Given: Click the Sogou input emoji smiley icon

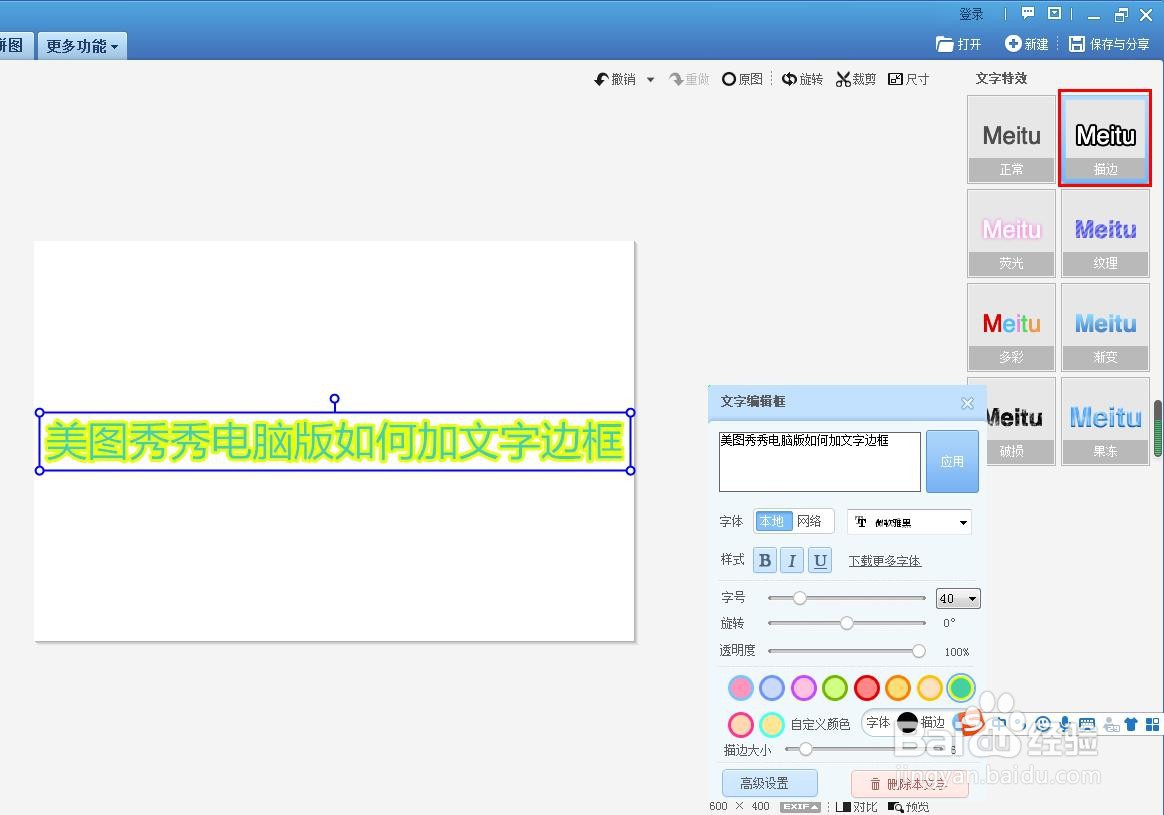Looking at the screenshot, I should 1043,724.
